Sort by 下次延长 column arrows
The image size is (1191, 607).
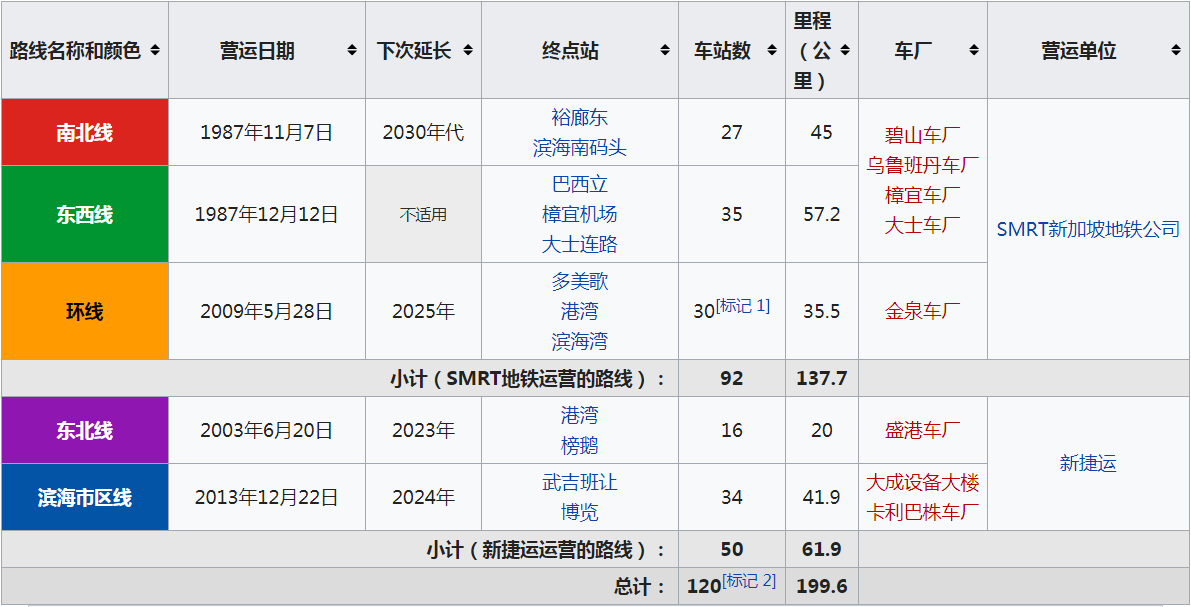point(468,51)
